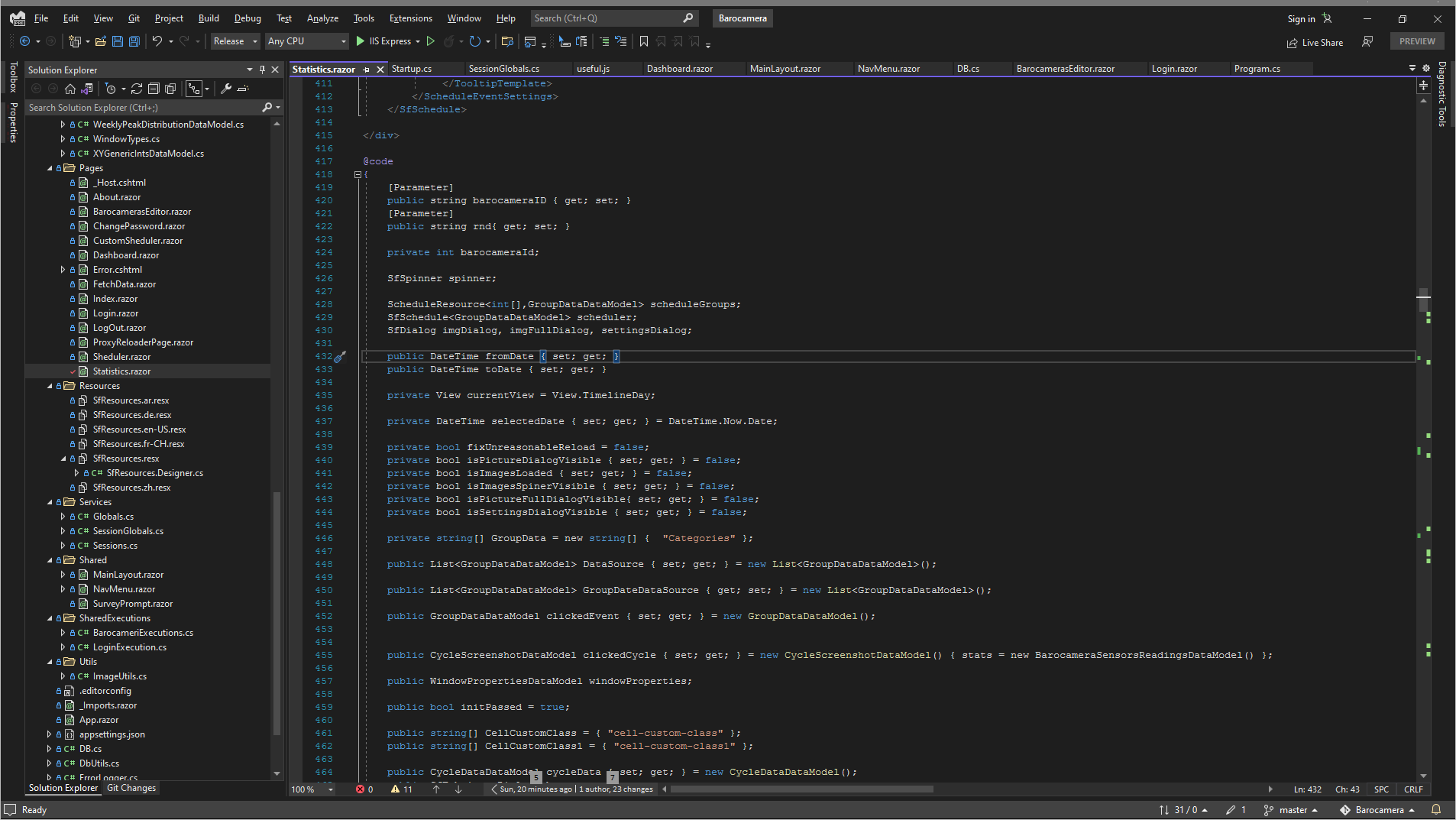Viewport: 1456px width, 820px height.
Task: Click the Undo arrow icon
Action: (157, 41)
